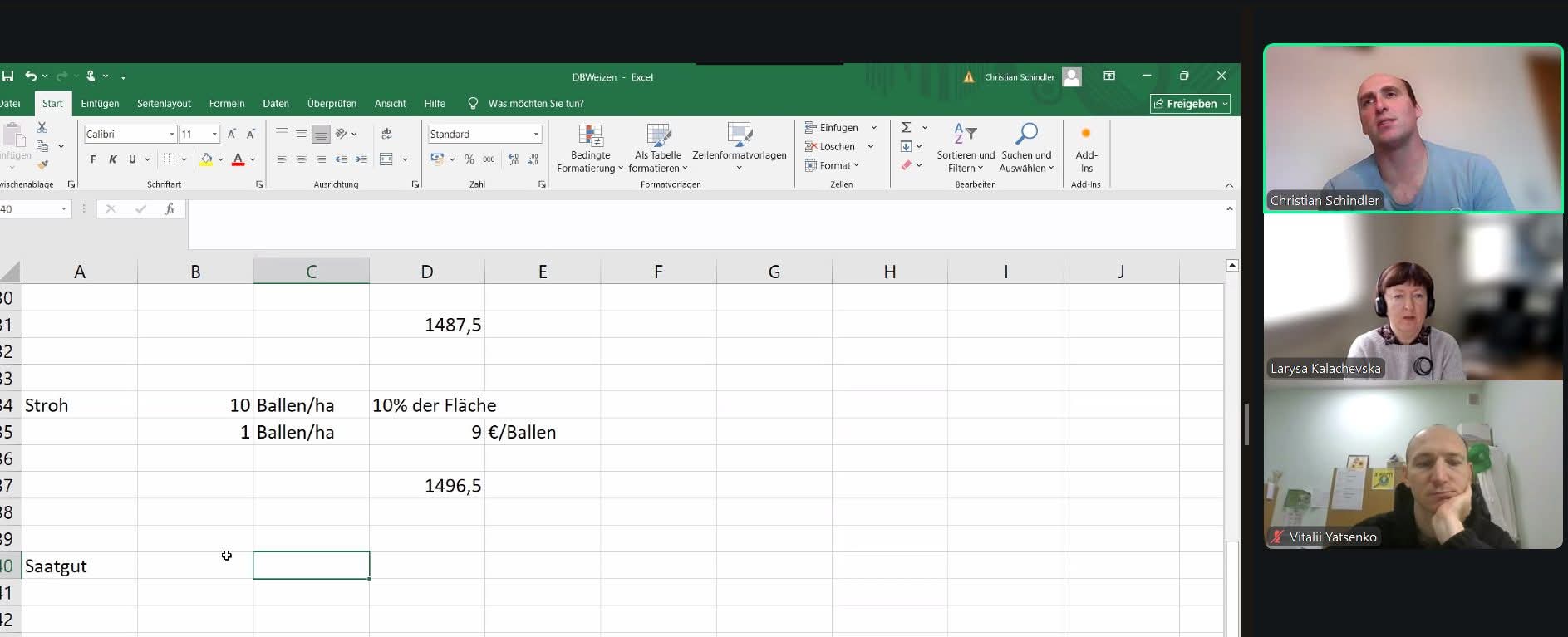1568x637 pixels.
Task: Click the Cut scissors icon
Action: (x=42, y=127)
